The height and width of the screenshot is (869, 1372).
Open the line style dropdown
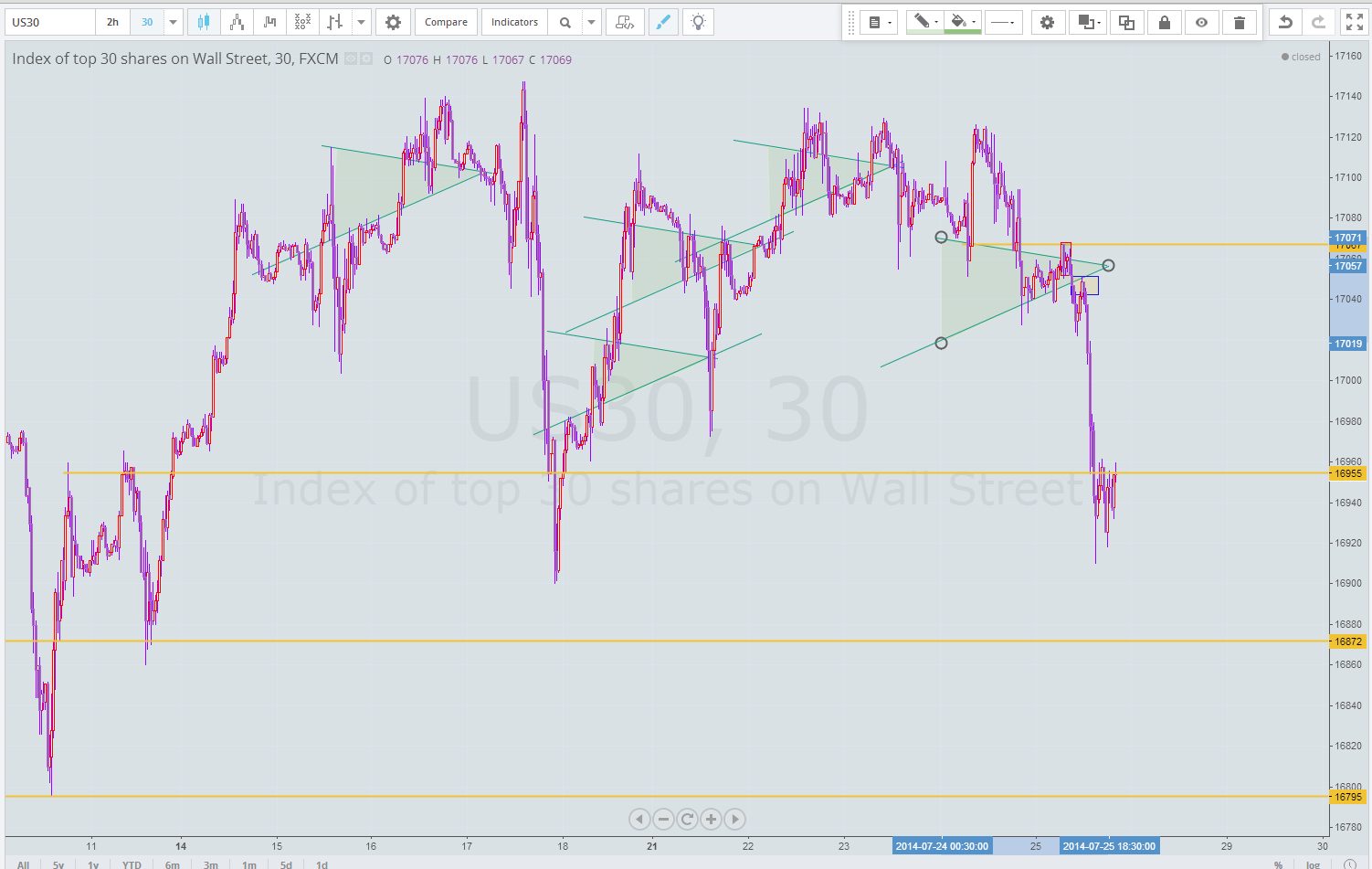[1003, 22]
